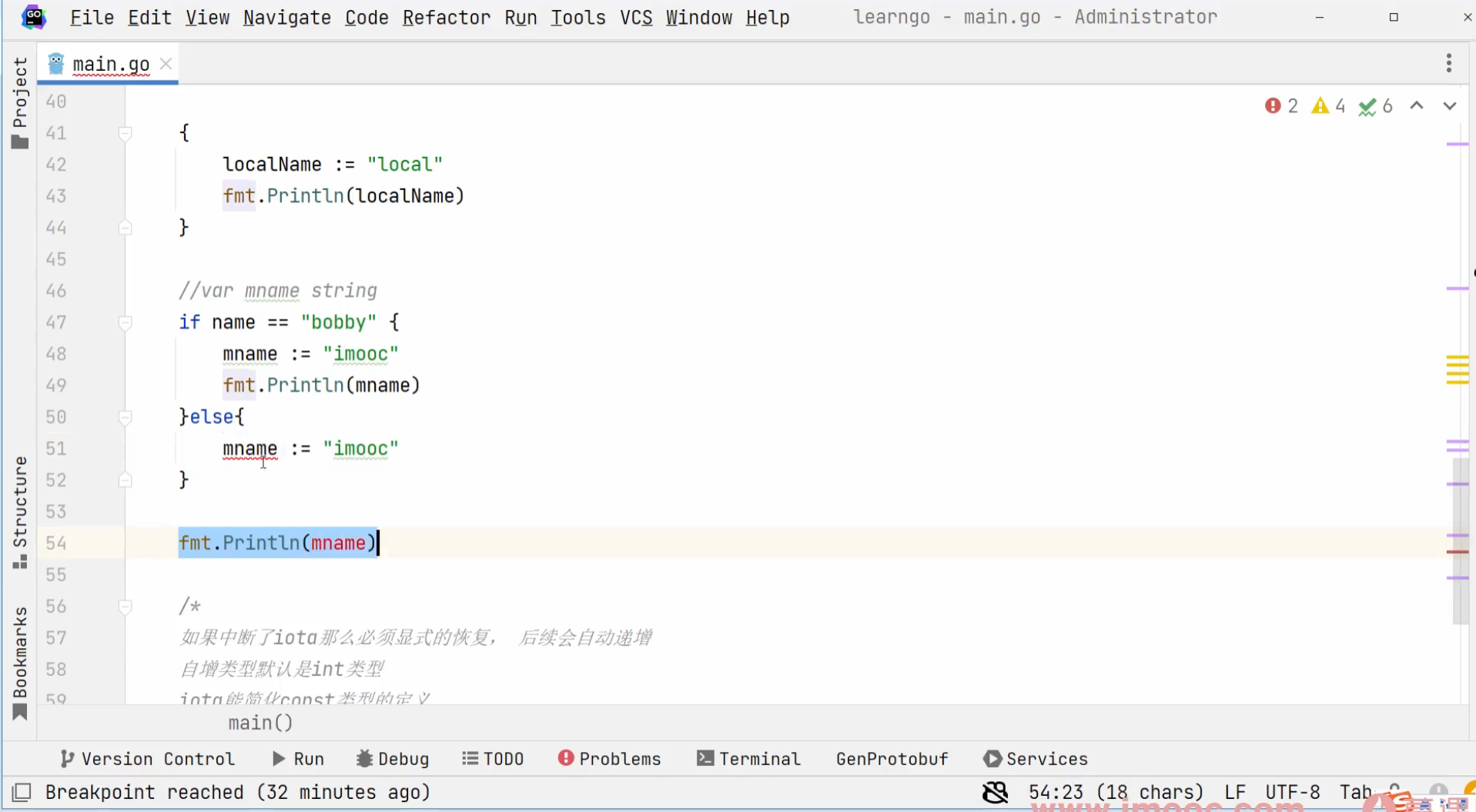Open the GoLand application logo menu
This screenshot has width=1476, height=812.
(x=34, y=17)
